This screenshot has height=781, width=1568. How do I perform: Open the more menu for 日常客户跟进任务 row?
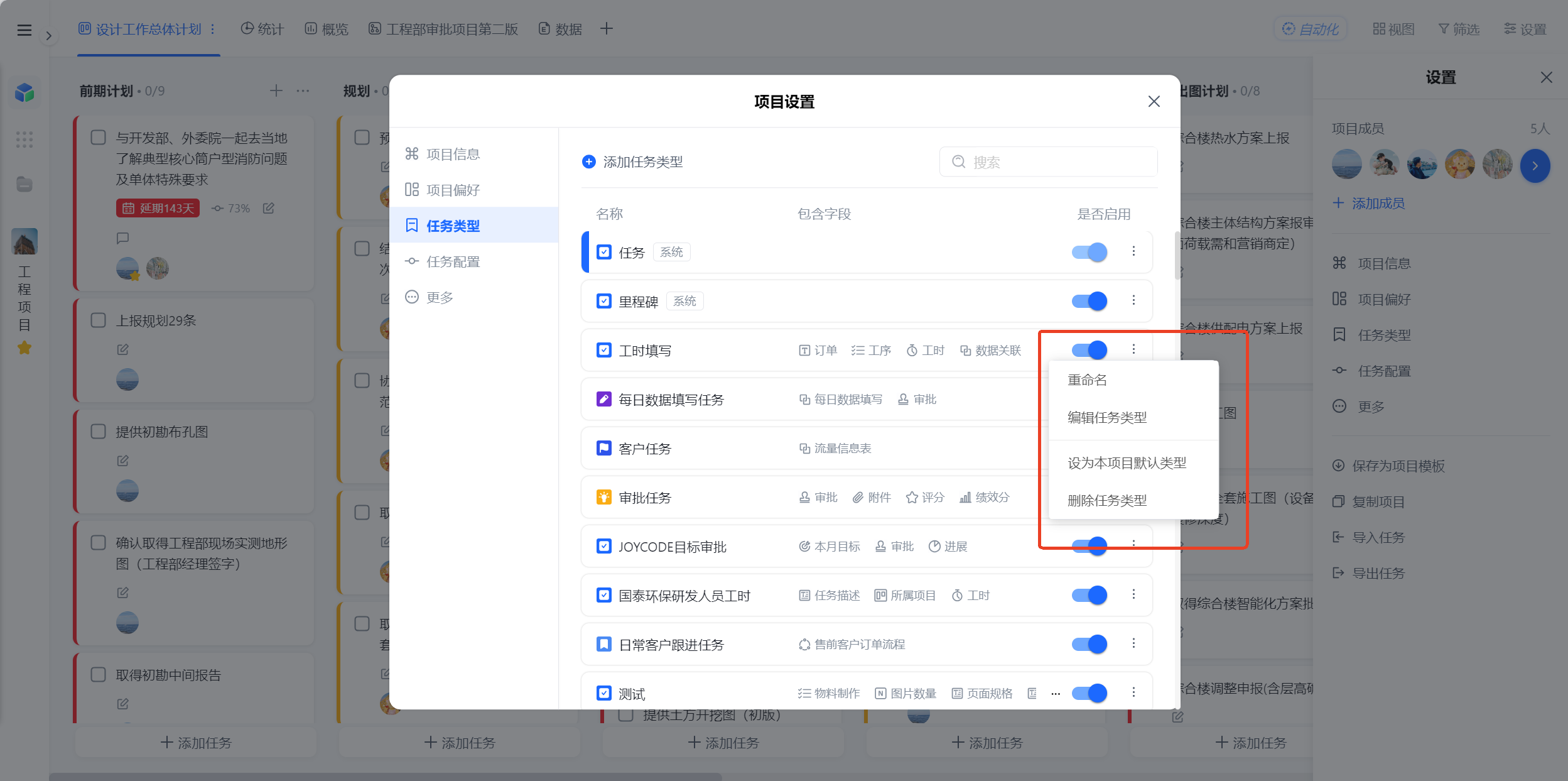[1133, 643]
